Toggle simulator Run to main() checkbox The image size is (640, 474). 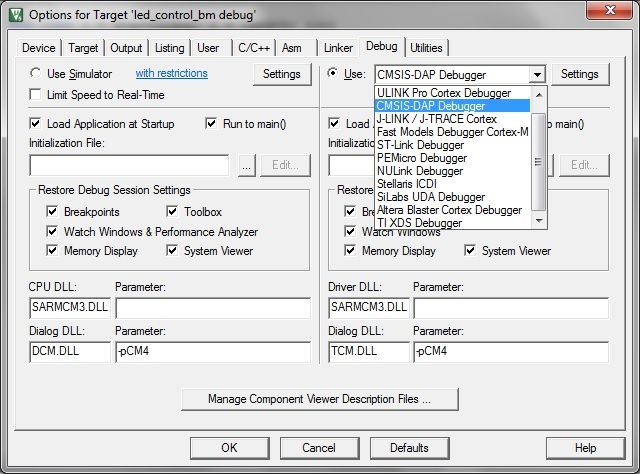click(211, 123)
